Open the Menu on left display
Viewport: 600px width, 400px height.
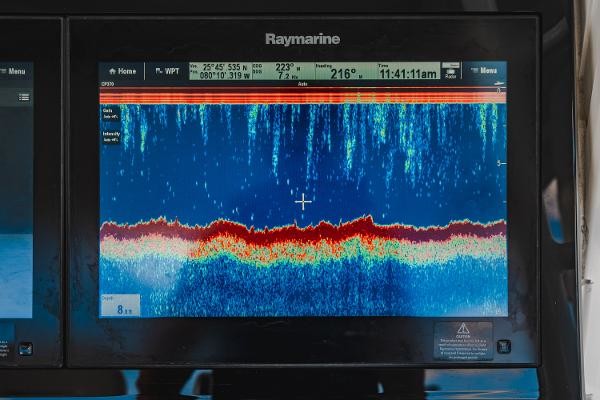pos(17,71)
